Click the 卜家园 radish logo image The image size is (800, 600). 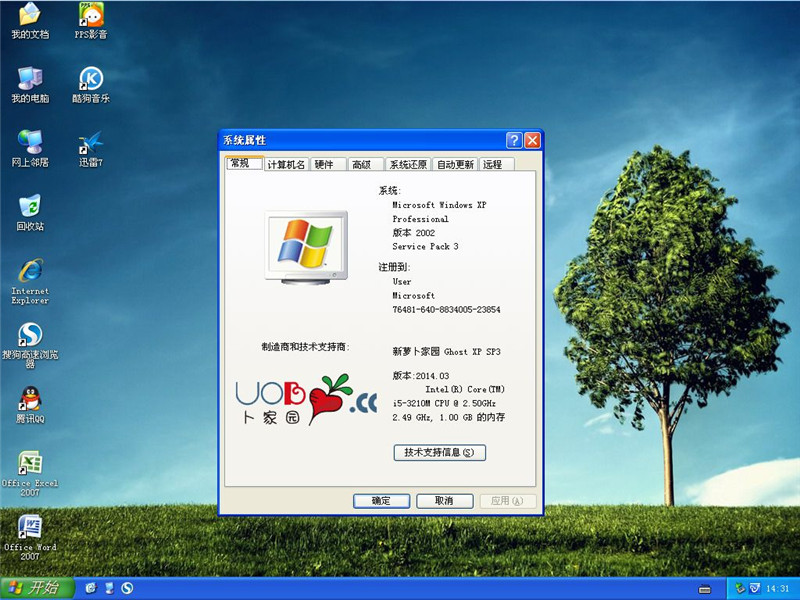307,399
